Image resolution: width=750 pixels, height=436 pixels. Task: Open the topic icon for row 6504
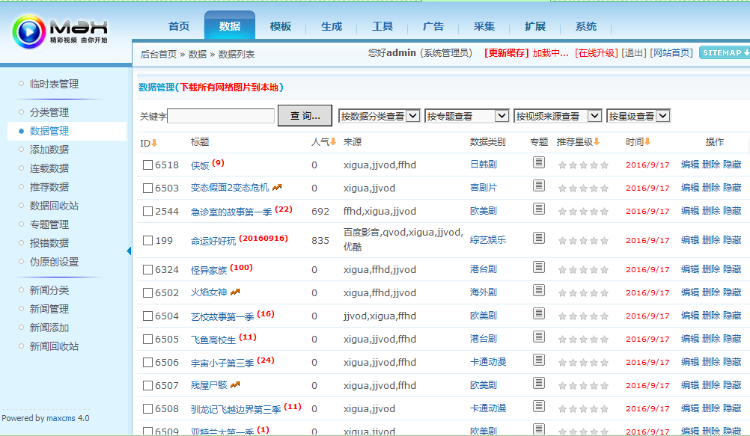[x=539, y=314]
